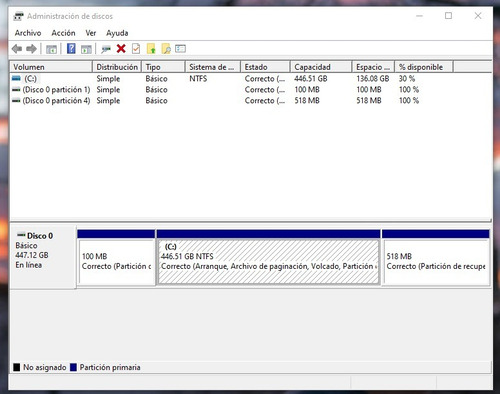Click show/hide console tree icon
Image resolution: width=500 pixels, height=394 pixels.
51,49
